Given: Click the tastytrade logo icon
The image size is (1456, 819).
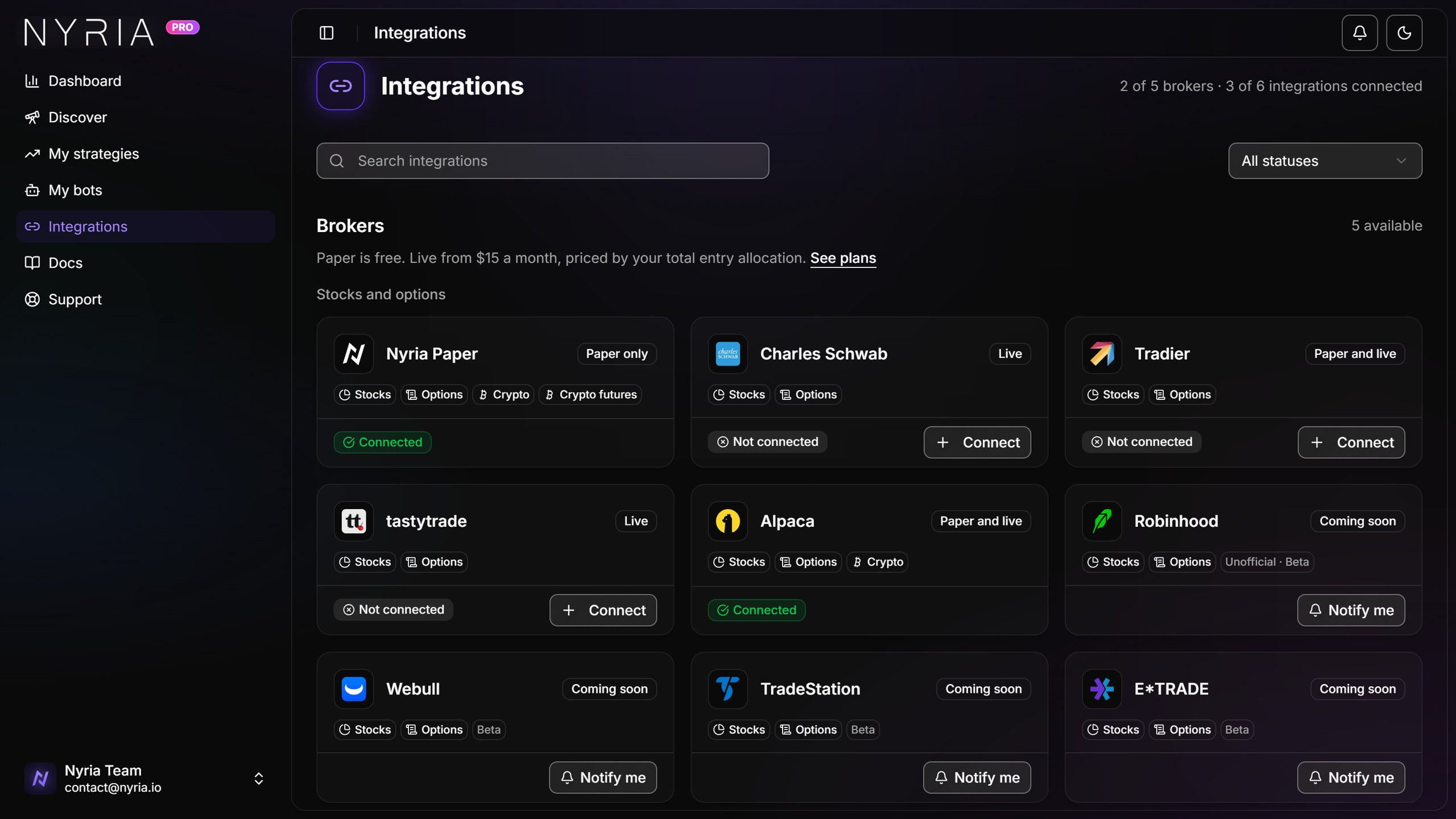Looking at the screenshot, I should coord(354,521).
